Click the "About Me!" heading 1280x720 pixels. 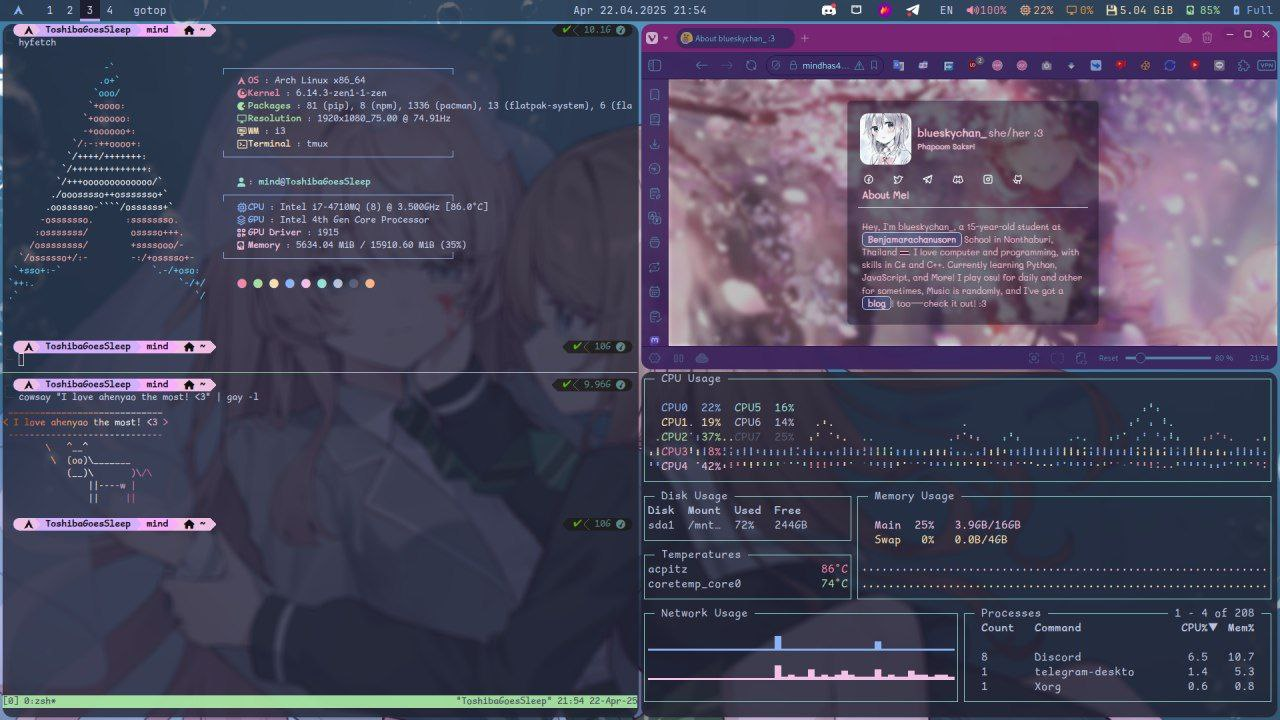[x=886, y=195]
